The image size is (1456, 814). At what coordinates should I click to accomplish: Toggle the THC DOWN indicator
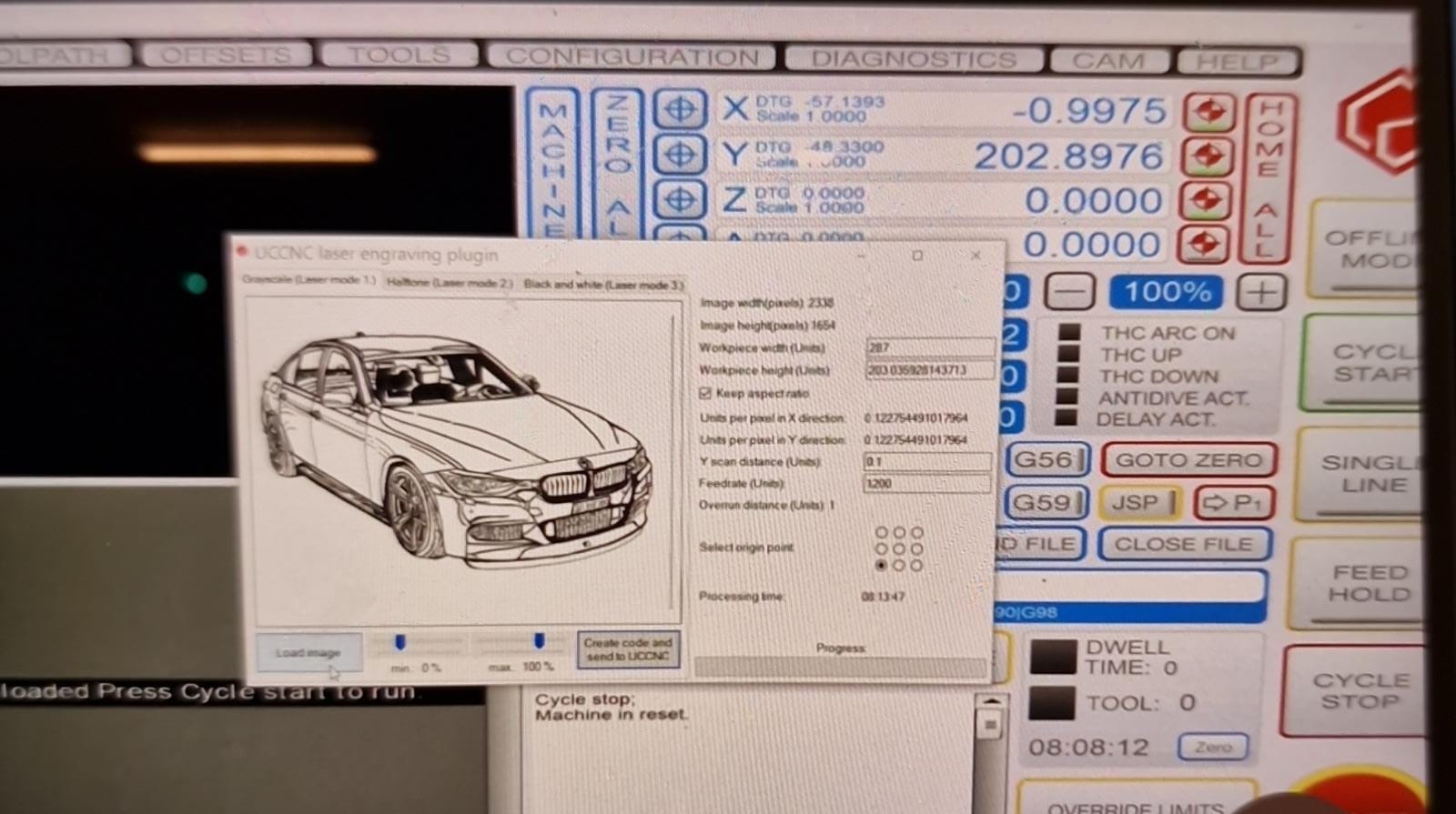pos(1068,375)
